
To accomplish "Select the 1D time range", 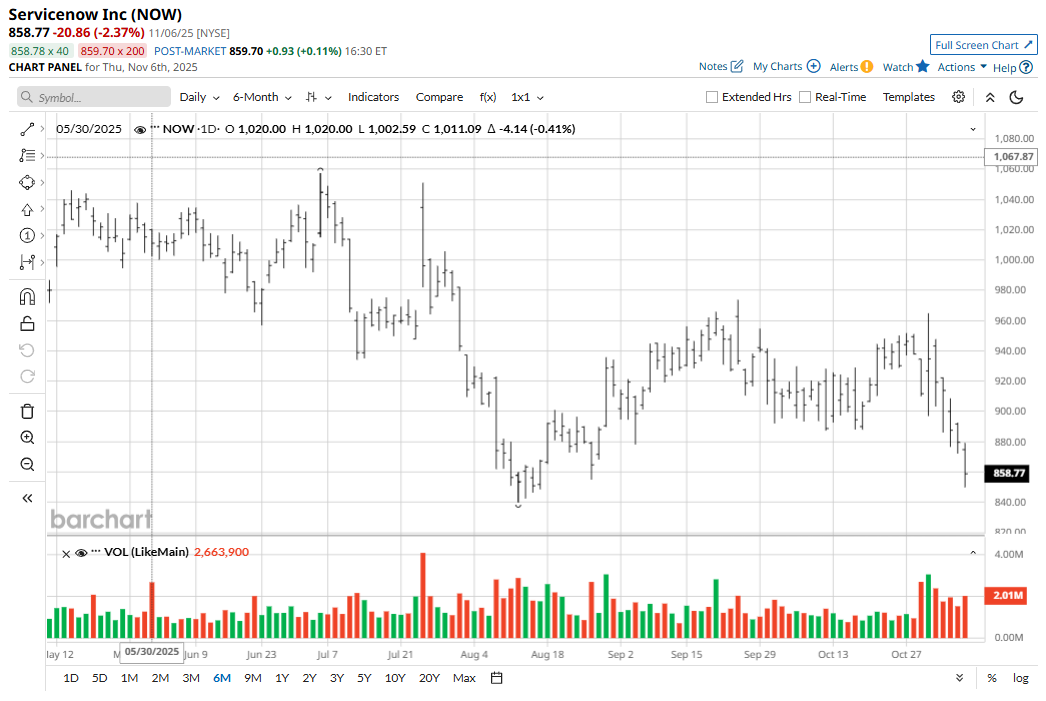I will click(x=71, y=678).
